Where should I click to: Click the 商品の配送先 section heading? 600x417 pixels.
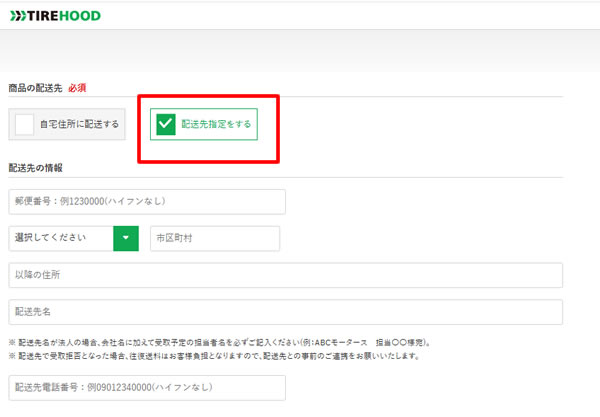pyautogui.click(x=34, y=88)
